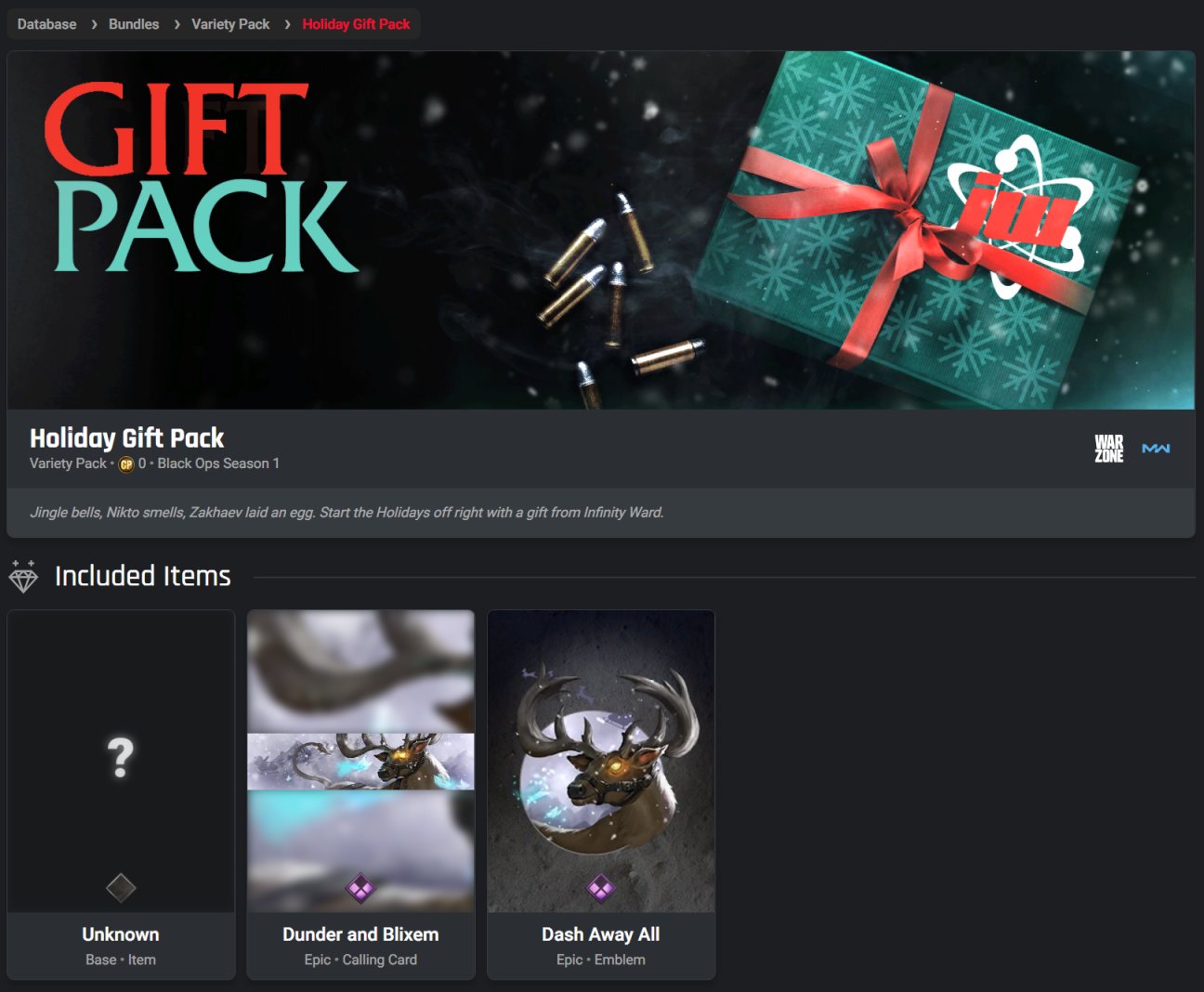Click the gray Base rarity diamond icon
This screenshot has height=992, width=1204.
click(121, 888)
